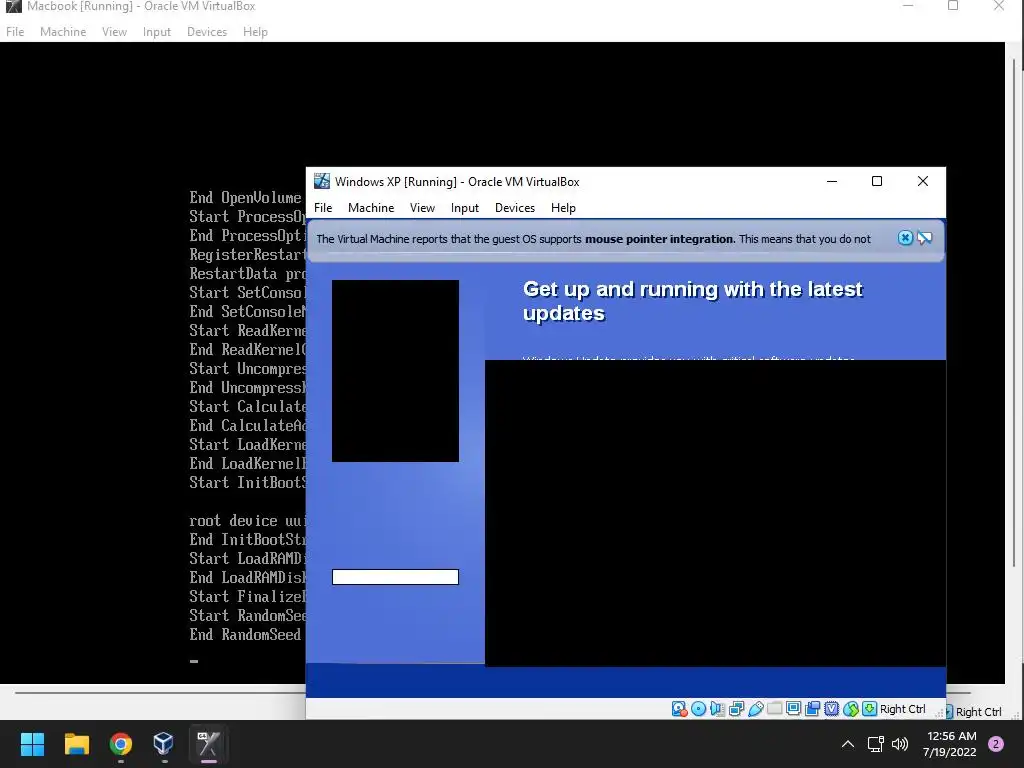The image size is (1024, 768).
Task: Open File menu in Windows XP VM window
Action: [323, 208]
